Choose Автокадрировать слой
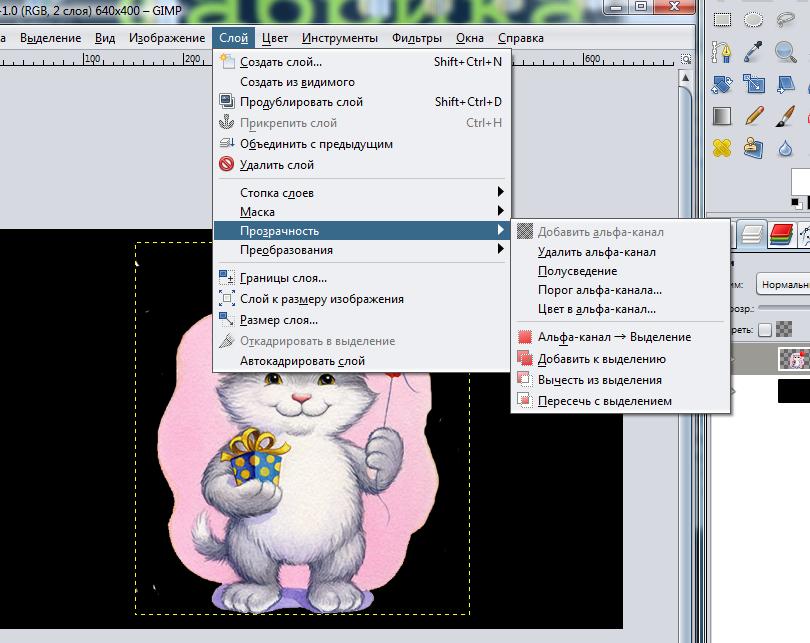 pyautogui.click(x=362, y=361)
